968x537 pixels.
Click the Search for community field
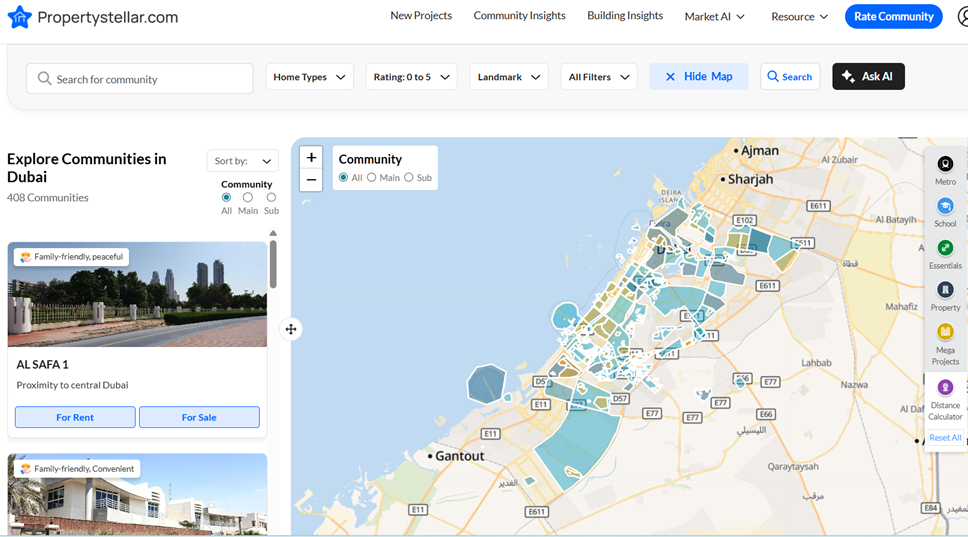[140, 79]
